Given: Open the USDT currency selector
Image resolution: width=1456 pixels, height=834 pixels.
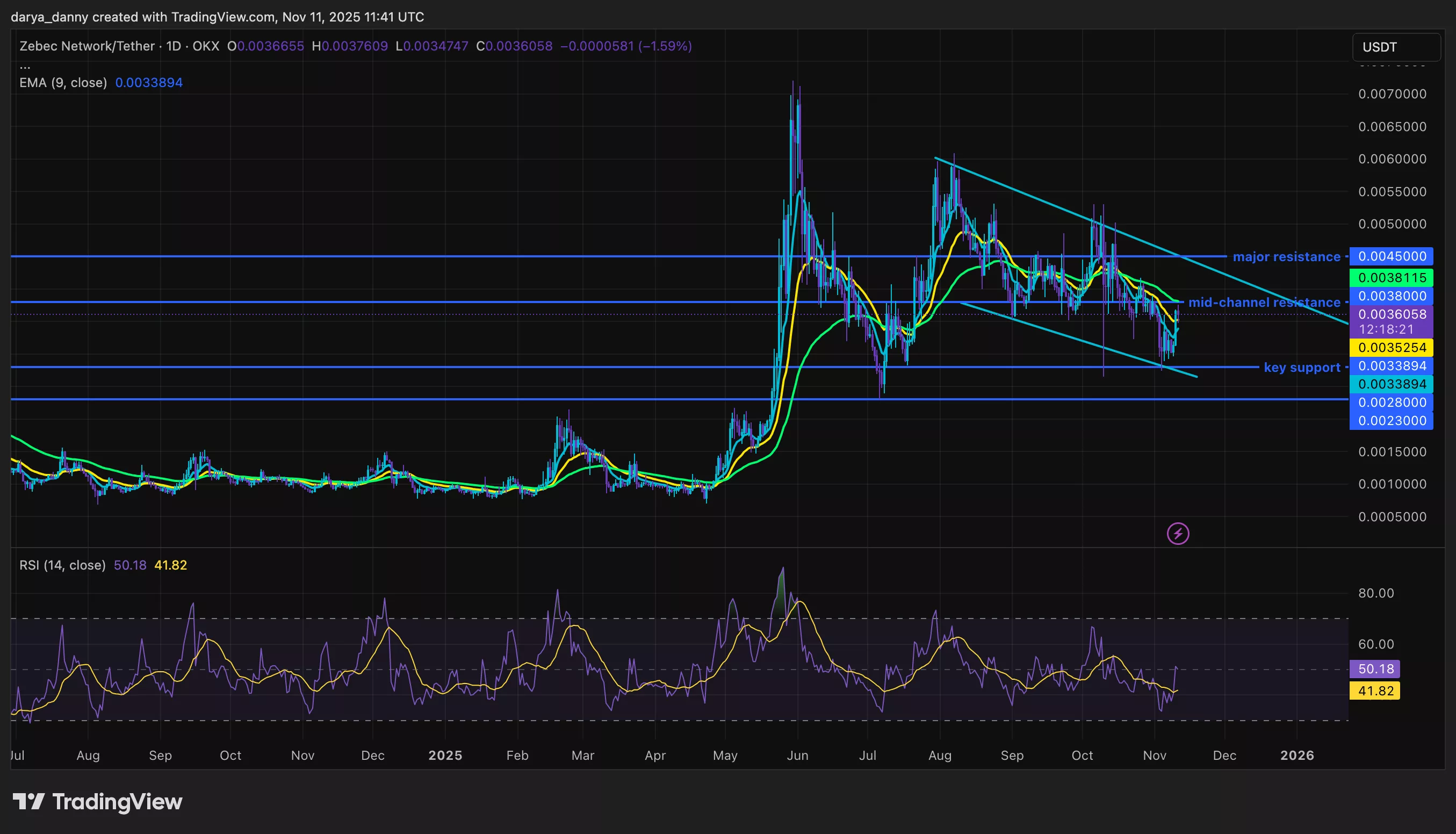Looking at the screenshot, I should tap(1396, 47).
